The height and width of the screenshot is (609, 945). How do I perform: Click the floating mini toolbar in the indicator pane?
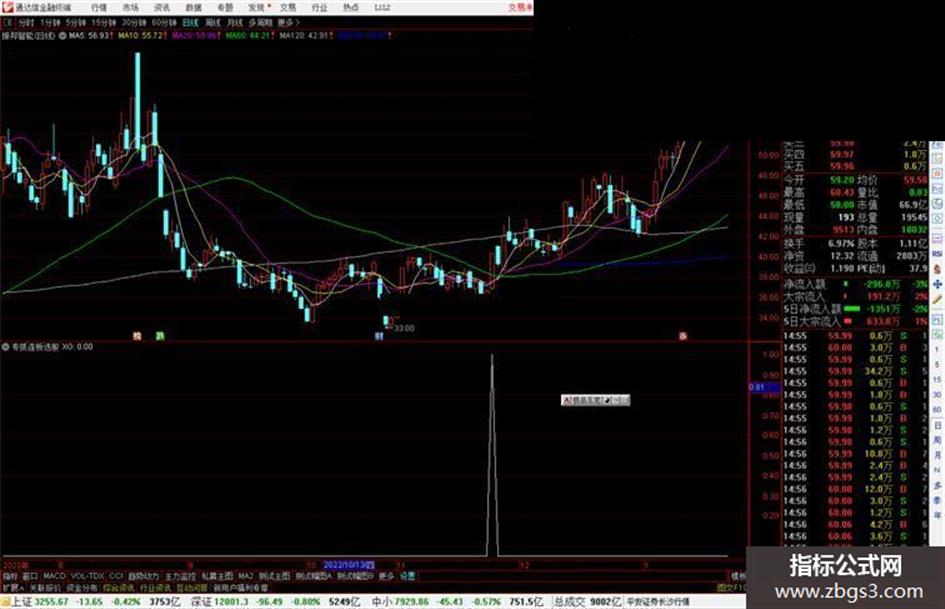pyautogui.click(x=595, y=400)
